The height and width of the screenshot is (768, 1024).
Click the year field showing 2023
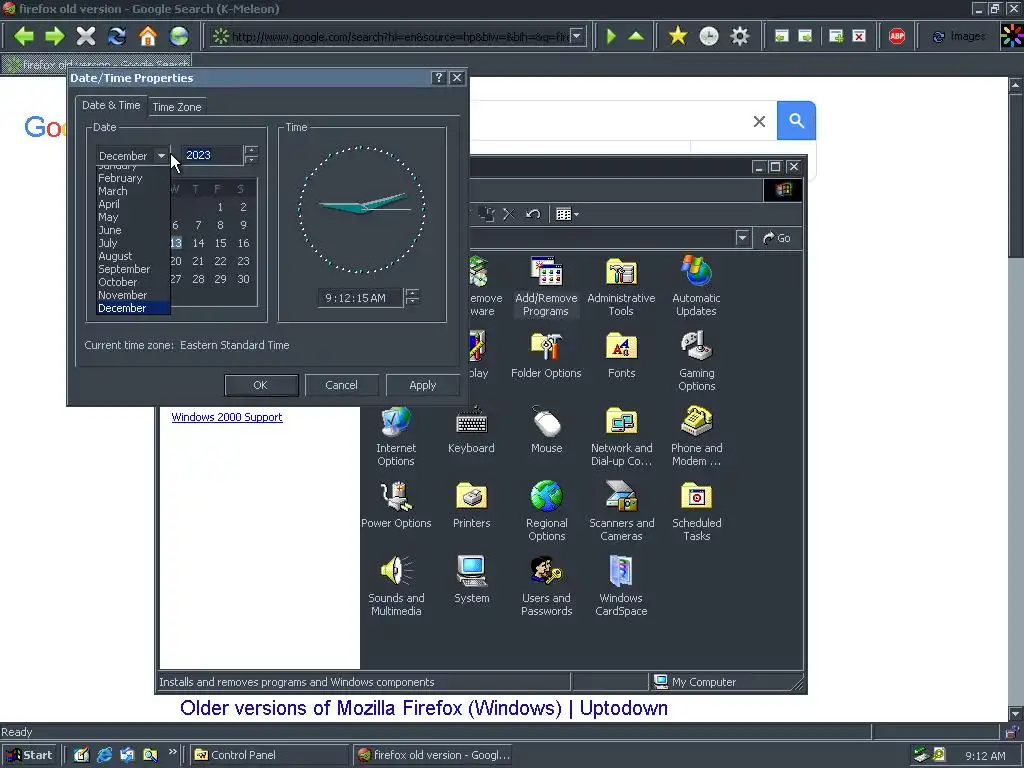[x=212, y=155]
